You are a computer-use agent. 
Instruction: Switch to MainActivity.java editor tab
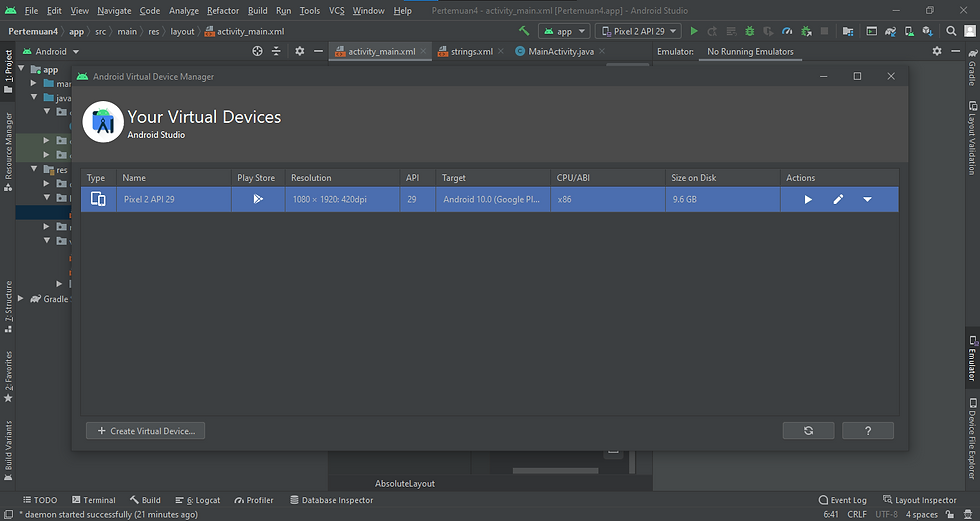[560, 51]
